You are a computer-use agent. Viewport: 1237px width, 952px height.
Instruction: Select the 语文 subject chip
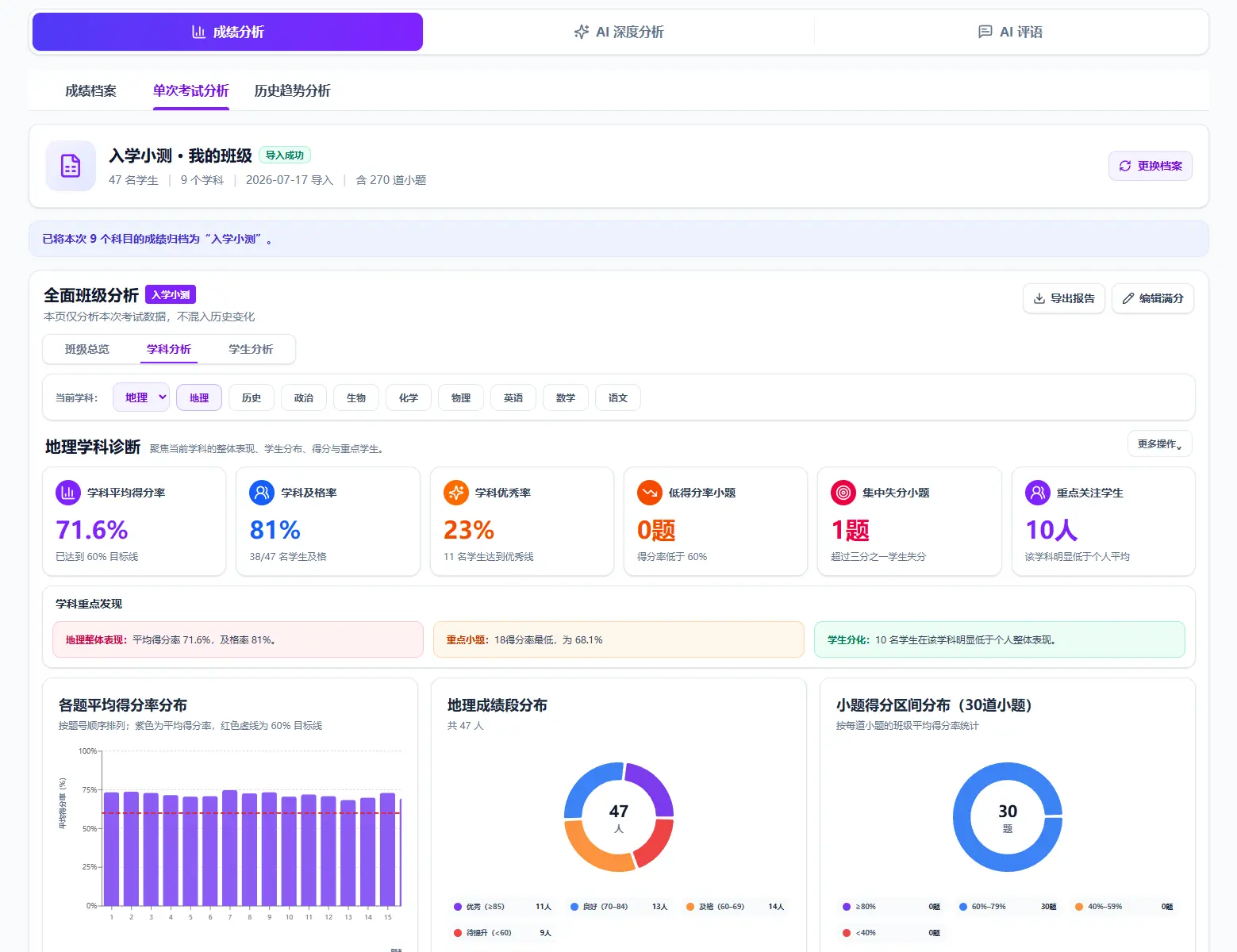618,398
